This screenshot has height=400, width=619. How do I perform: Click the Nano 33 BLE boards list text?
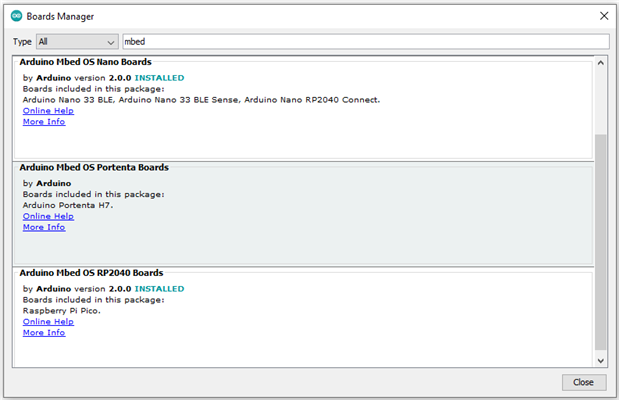coord(201,100)
